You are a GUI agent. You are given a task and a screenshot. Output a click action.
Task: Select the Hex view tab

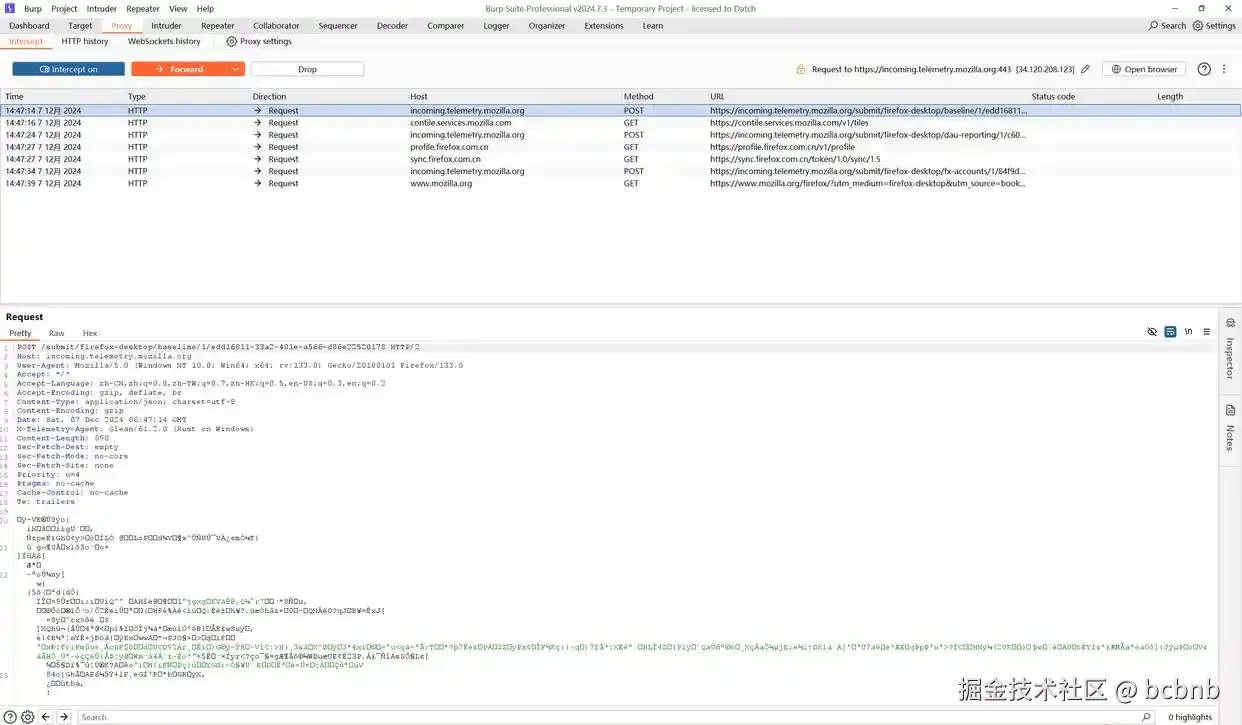tap(90, 333)
